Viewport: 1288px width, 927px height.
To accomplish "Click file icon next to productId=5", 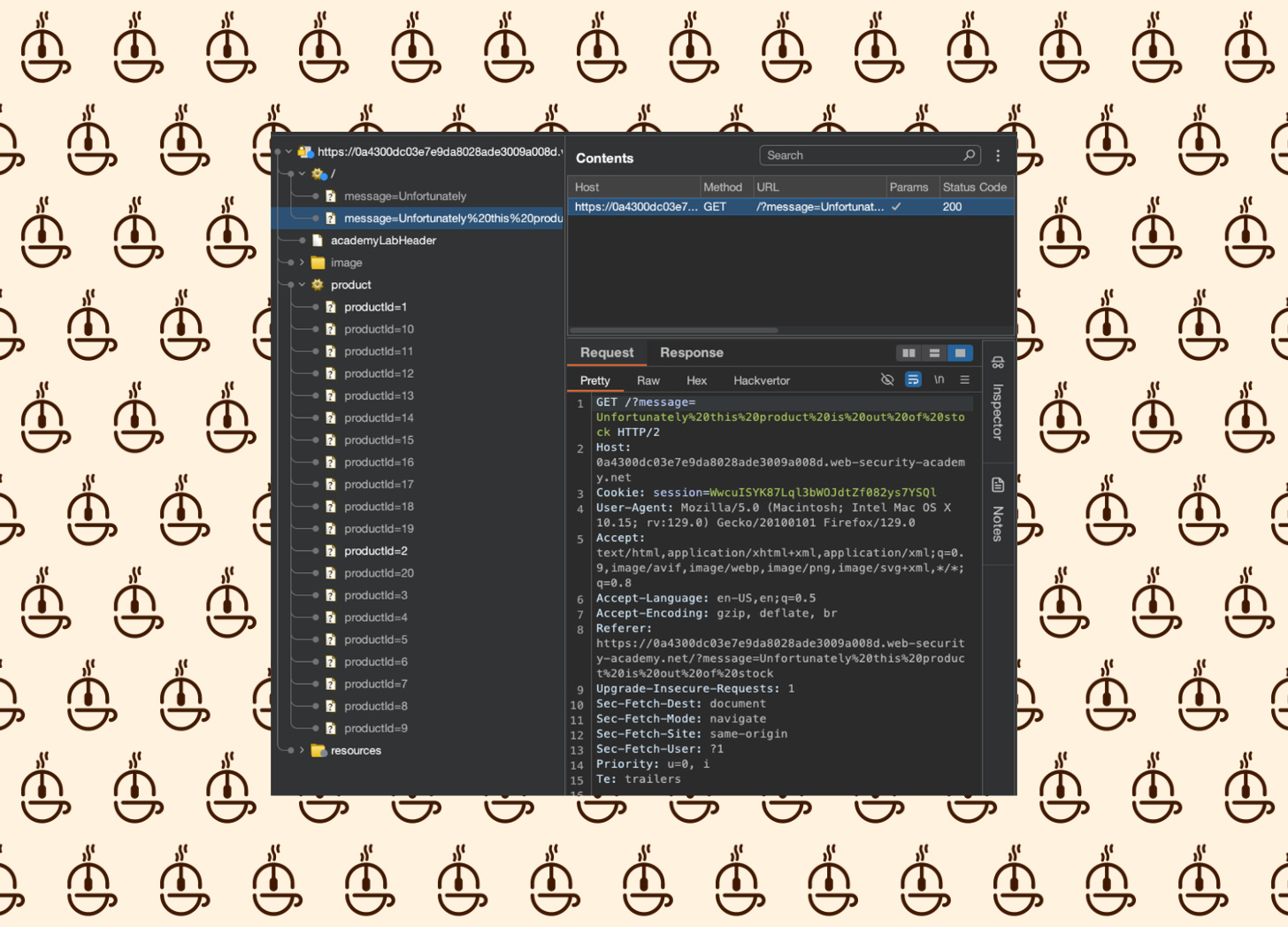I will 331,640.
